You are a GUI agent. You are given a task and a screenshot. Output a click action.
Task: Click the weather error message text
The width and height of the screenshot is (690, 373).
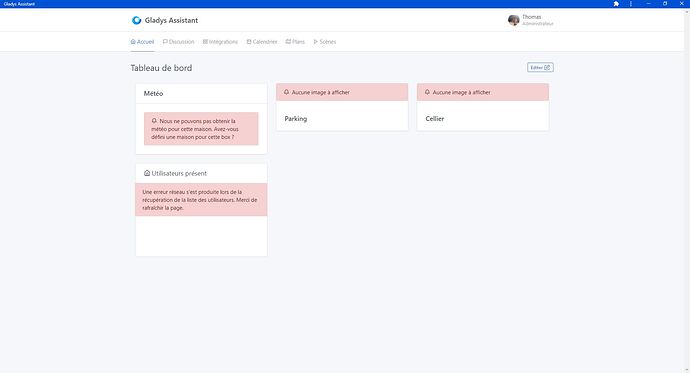(x=195, y=129)
